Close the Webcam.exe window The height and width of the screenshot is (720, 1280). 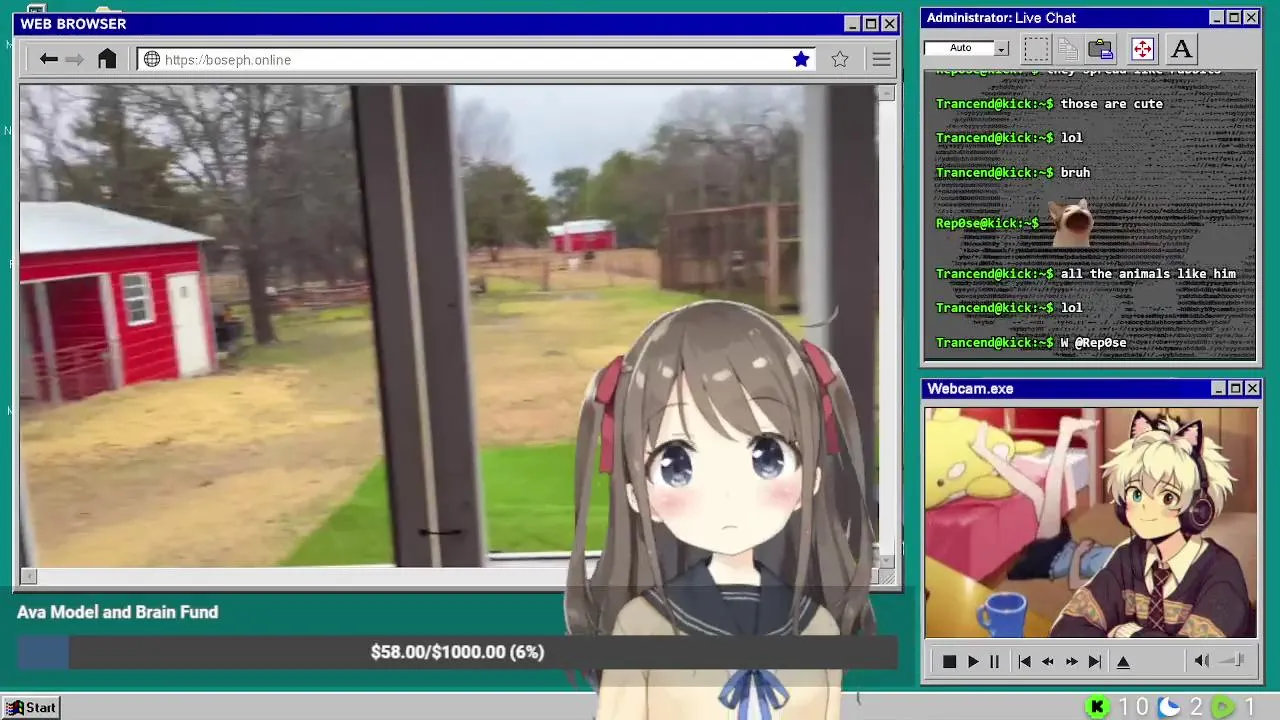[x=1252, y=389]
